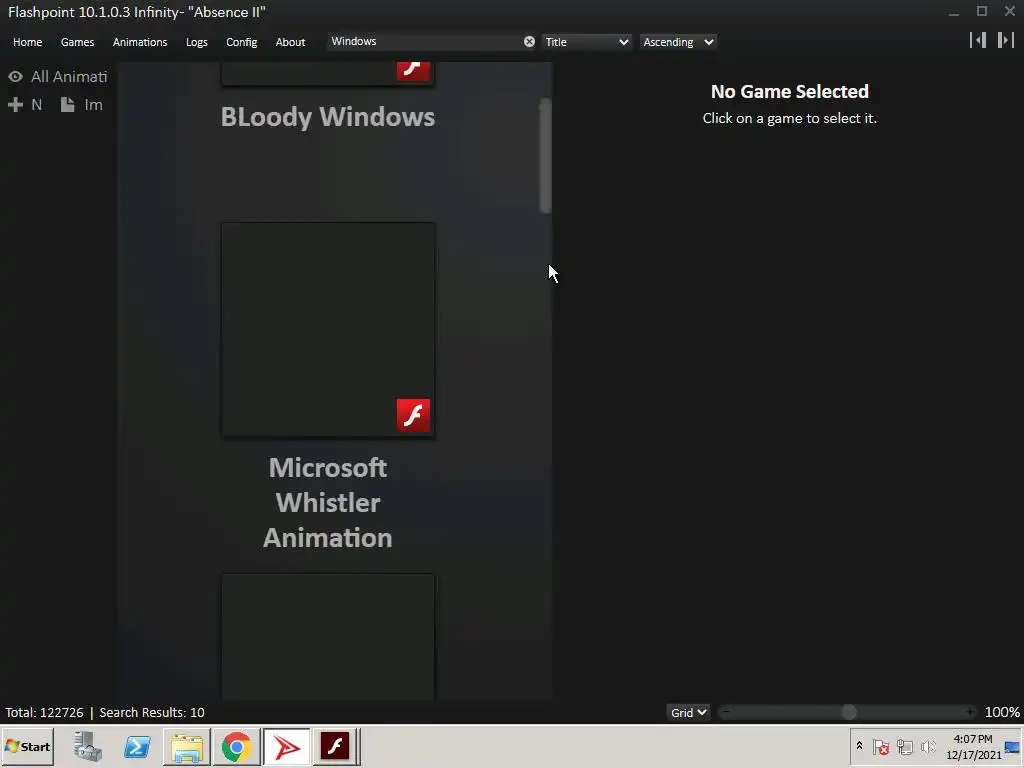Toggle the right sidebar visibility icon

(x=1006, y=40)
